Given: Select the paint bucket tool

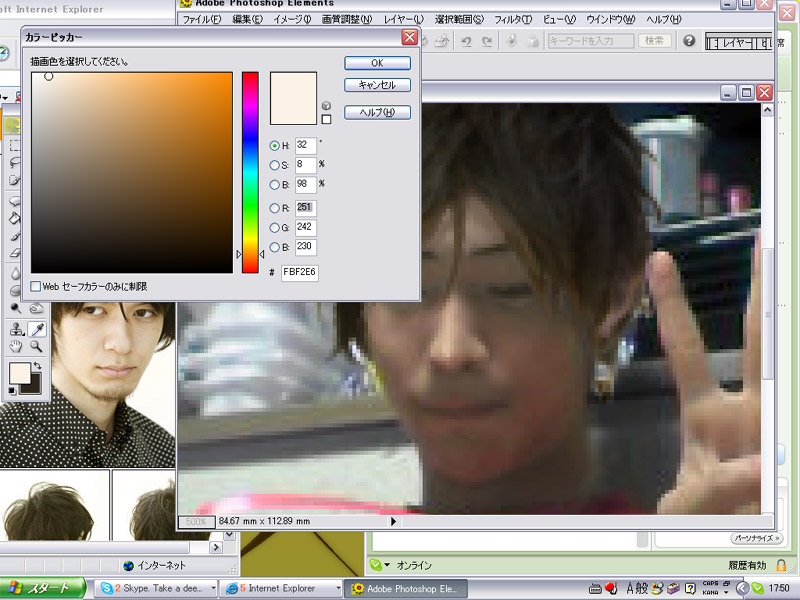Looking at the screenshot, I should tap(14, 218).
